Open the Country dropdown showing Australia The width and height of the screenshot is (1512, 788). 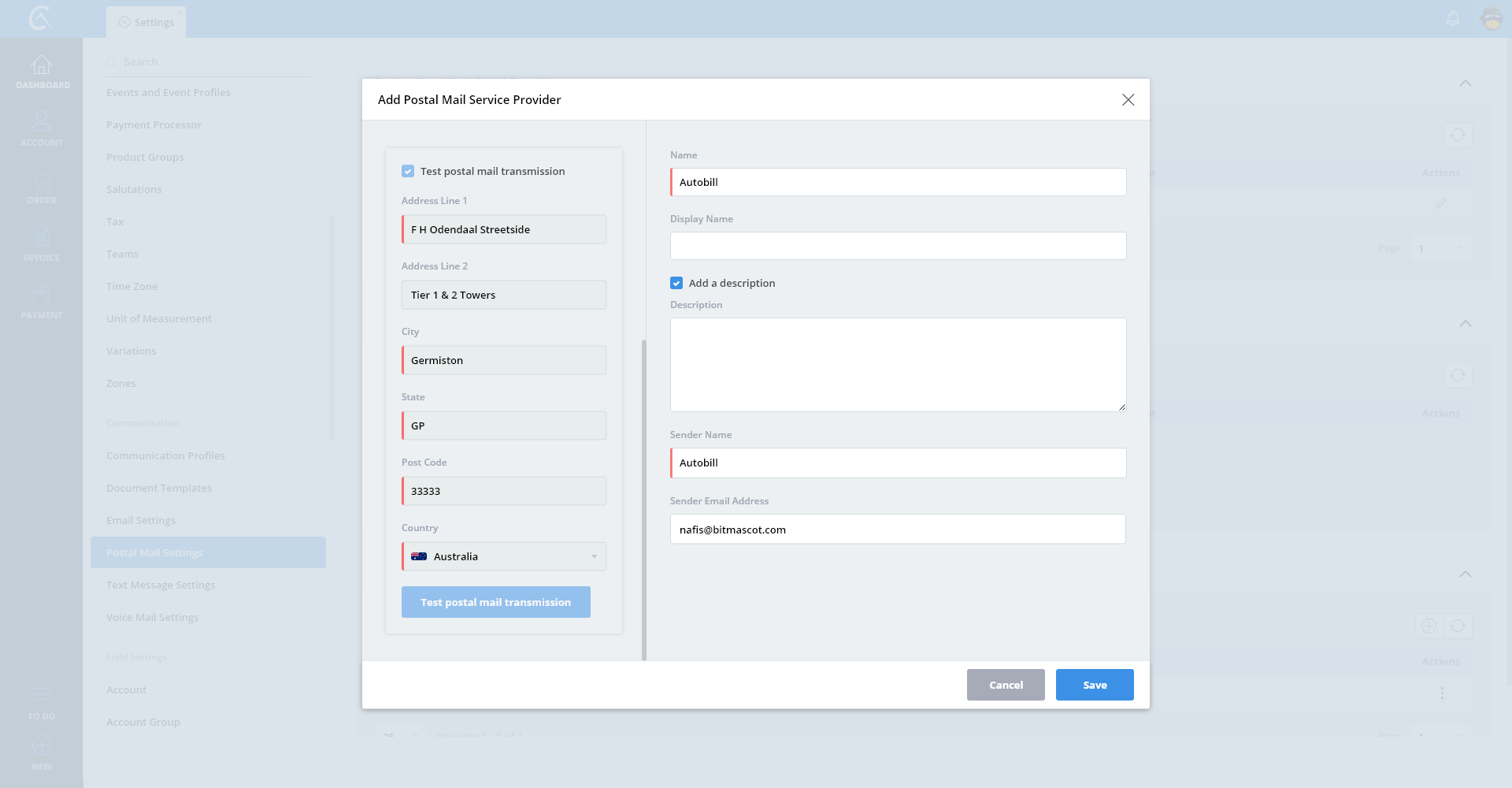pyautogui.click(x=504, y=556)
